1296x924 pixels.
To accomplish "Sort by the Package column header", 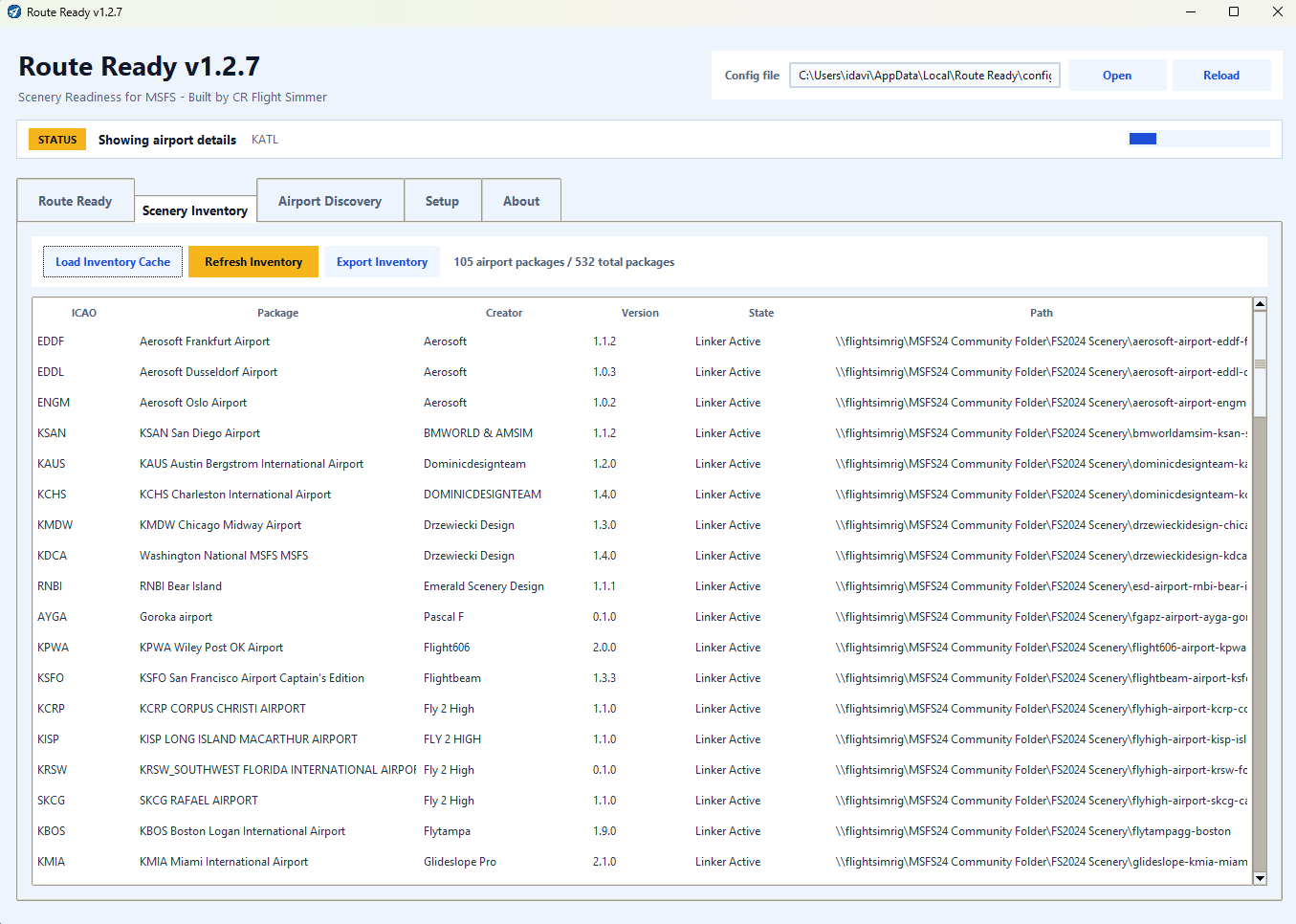I will pyautogui.click(x=277, y=313).
